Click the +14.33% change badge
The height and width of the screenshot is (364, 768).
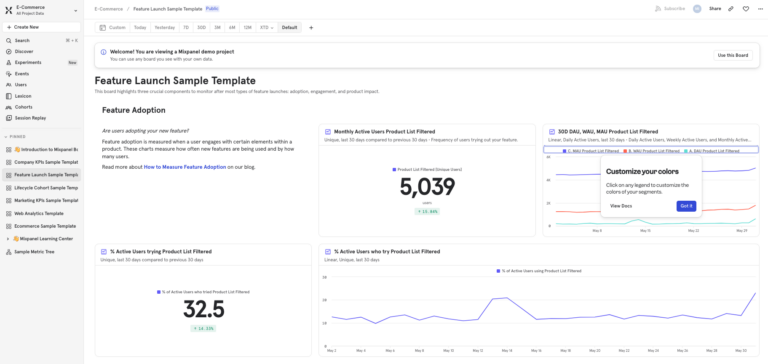point(203,328)
